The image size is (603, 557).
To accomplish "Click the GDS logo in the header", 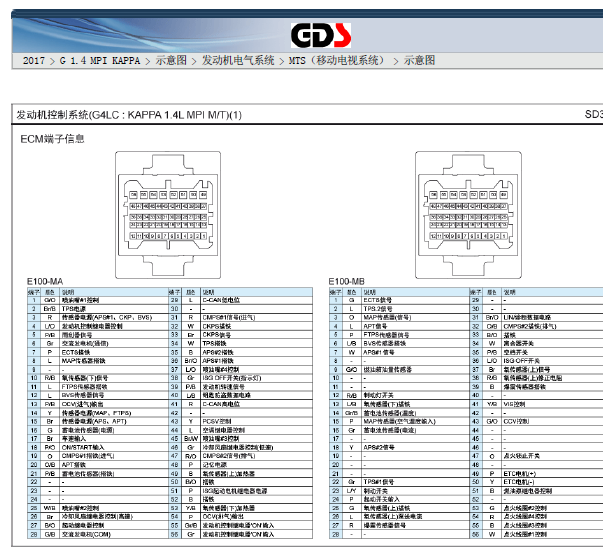I will tap(321, 35).
